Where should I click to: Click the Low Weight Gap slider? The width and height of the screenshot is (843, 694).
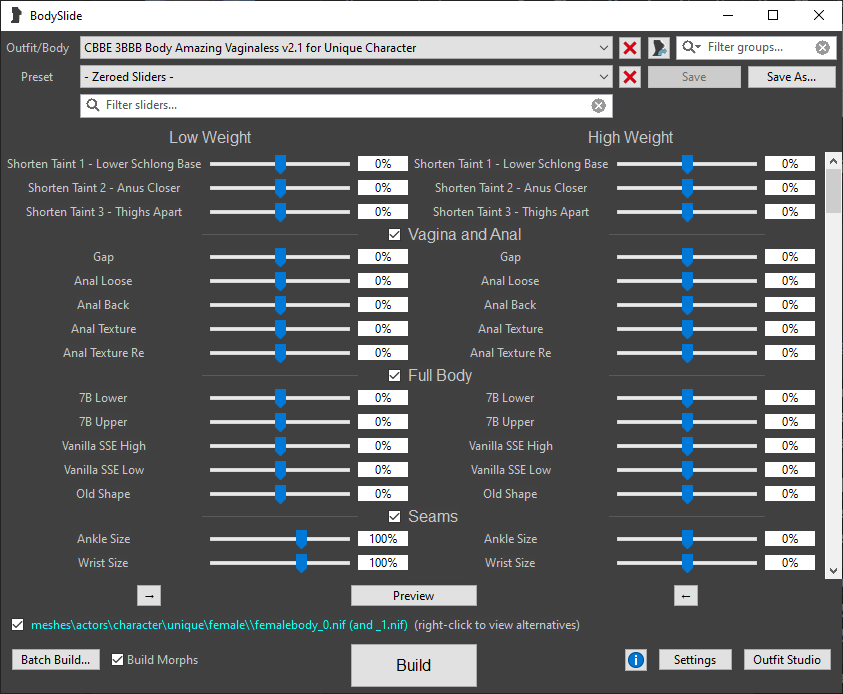click(280, 257)
